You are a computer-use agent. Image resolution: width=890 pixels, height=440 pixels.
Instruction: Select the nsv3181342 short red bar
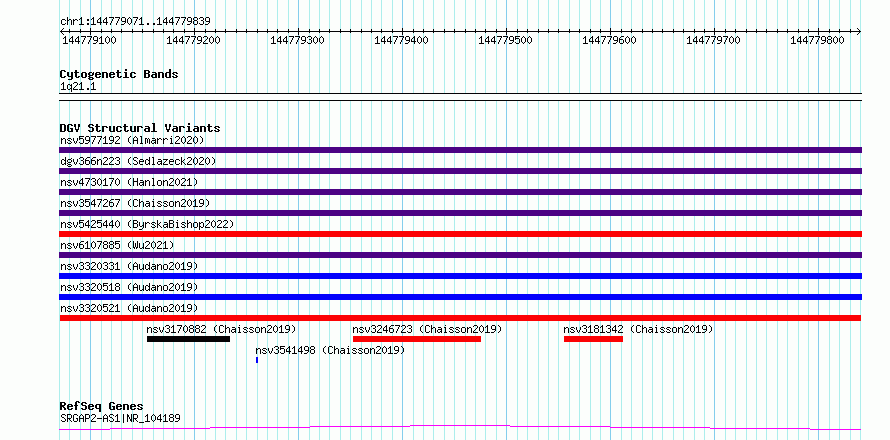pos(593,339)
